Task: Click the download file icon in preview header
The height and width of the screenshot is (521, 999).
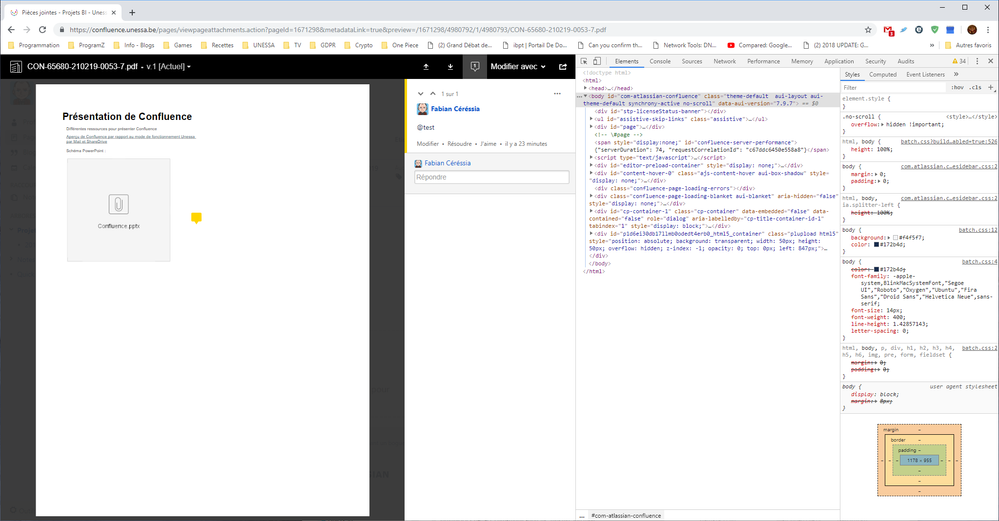Action: click(x=450, y=66)
